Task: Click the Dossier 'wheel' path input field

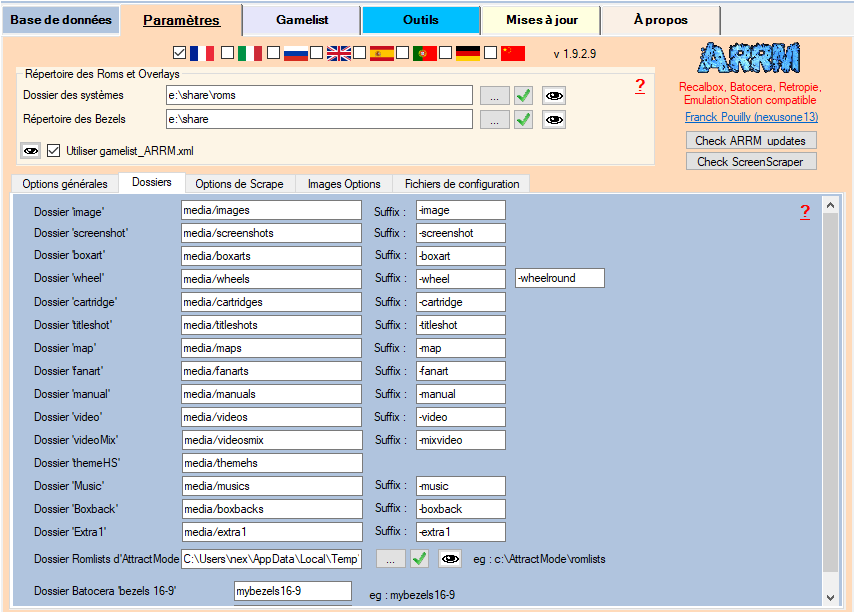Action: click(x=271, y=279)
